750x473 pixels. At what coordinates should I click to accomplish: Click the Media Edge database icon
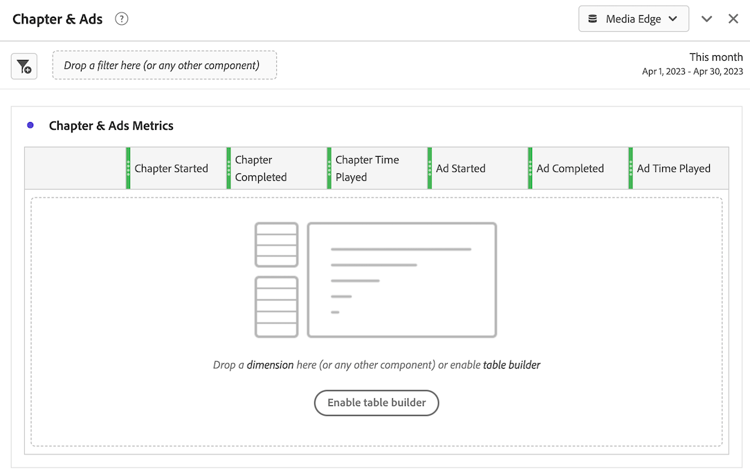(592, 19)
